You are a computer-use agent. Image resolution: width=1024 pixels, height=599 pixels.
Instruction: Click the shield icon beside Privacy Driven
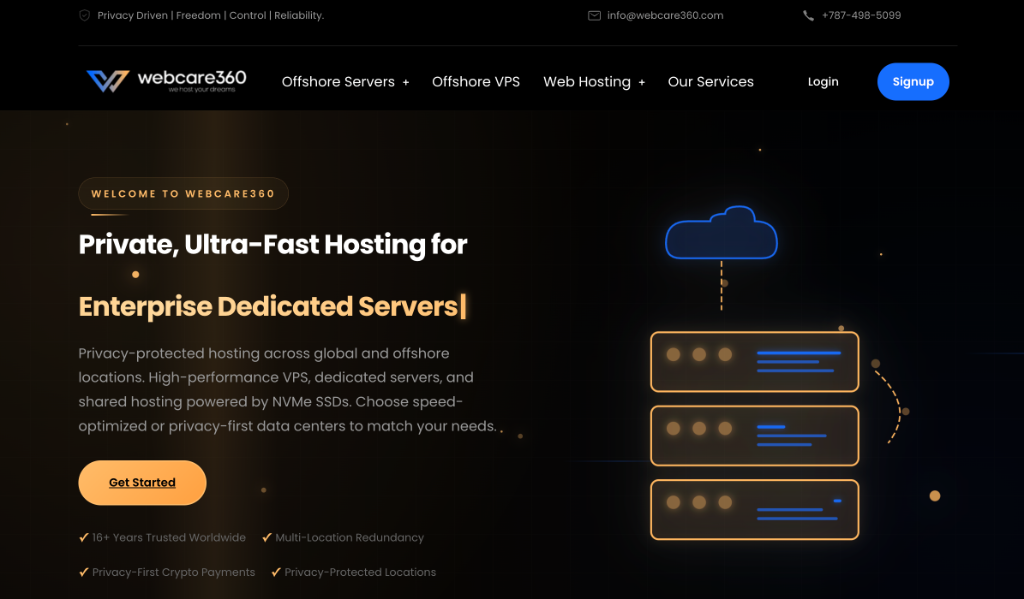point(84,16)
